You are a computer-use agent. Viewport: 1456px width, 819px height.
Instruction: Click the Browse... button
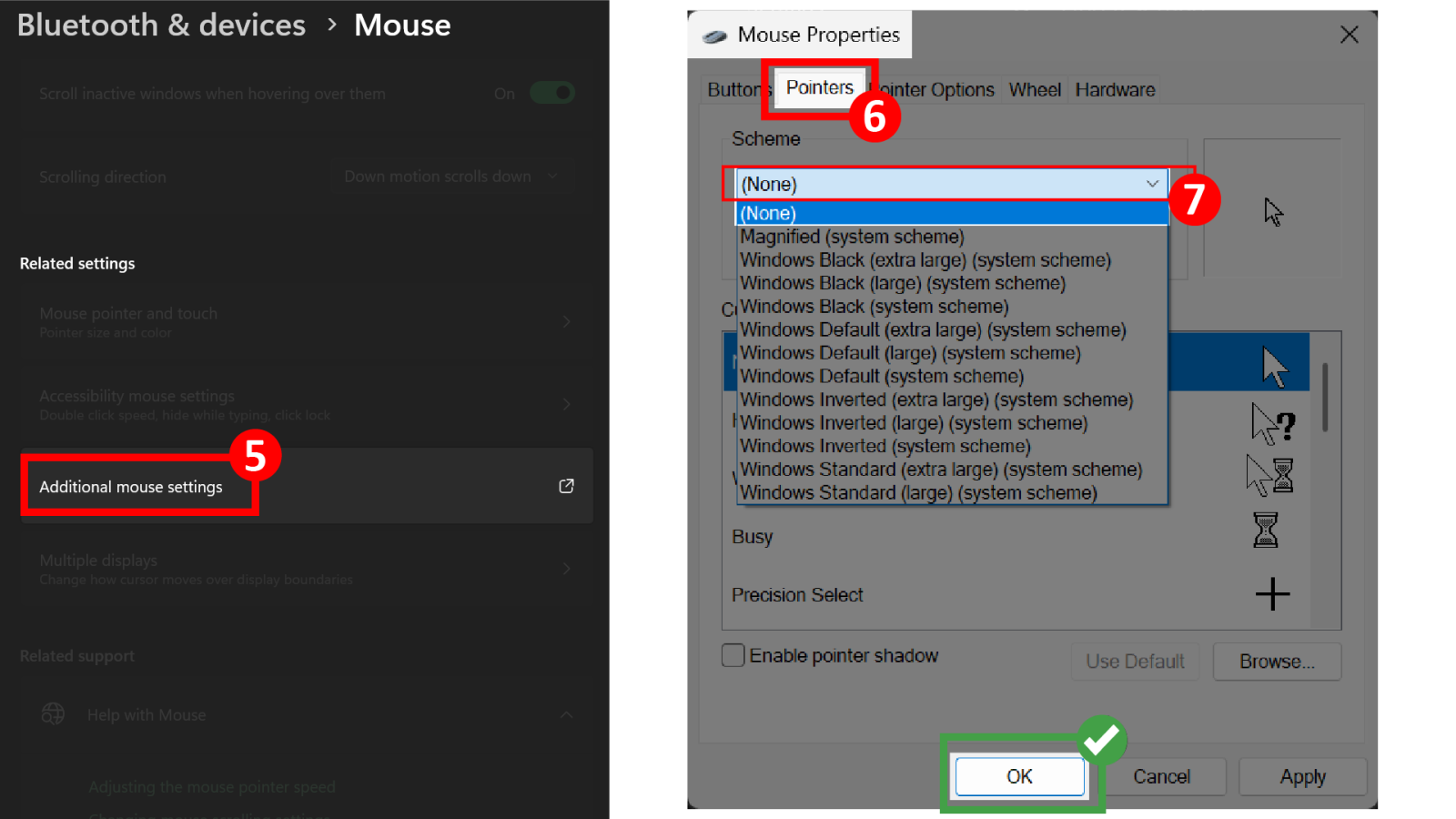(1276, 662)
